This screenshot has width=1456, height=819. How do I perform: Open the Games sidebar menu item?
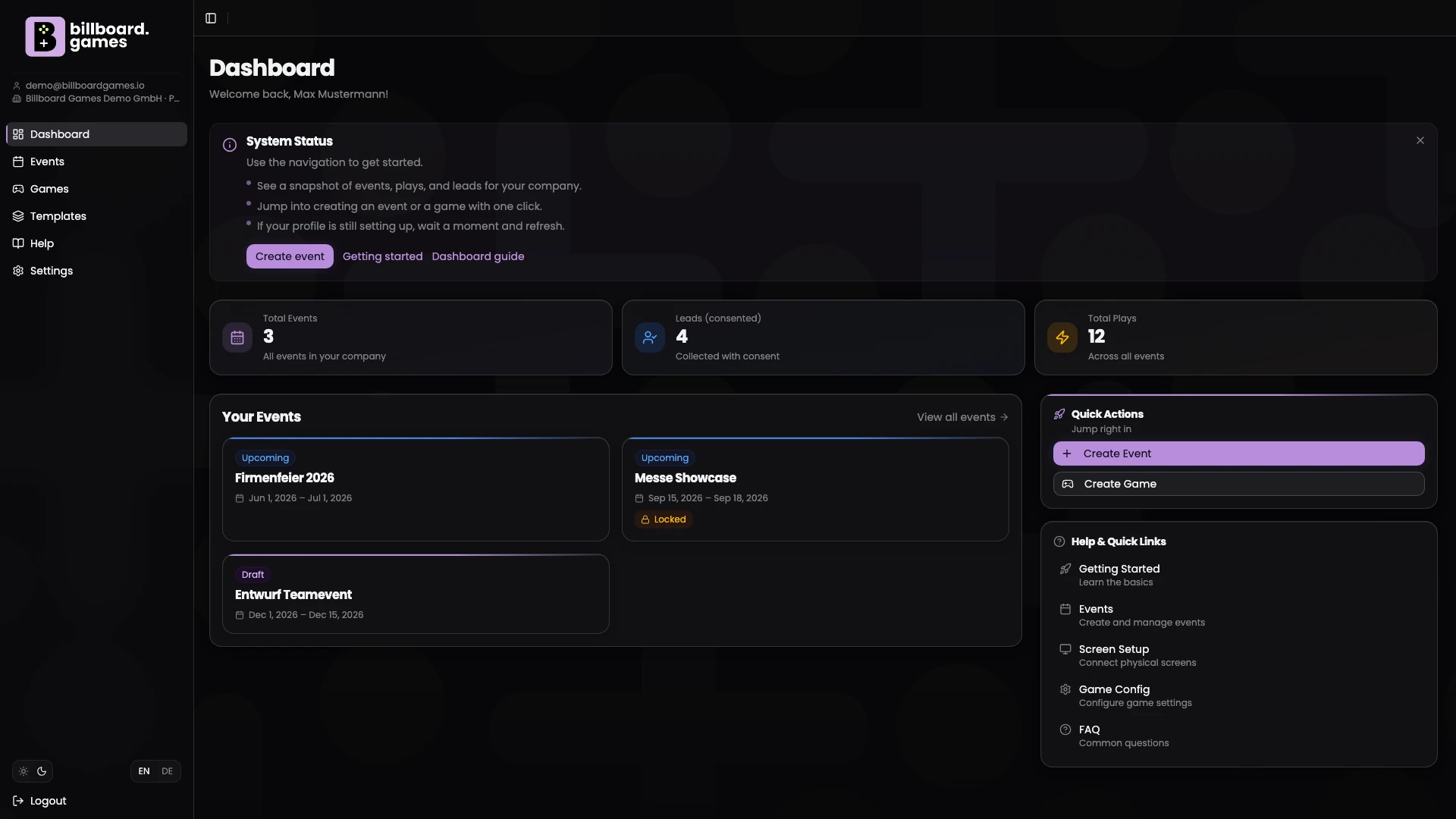49,189
